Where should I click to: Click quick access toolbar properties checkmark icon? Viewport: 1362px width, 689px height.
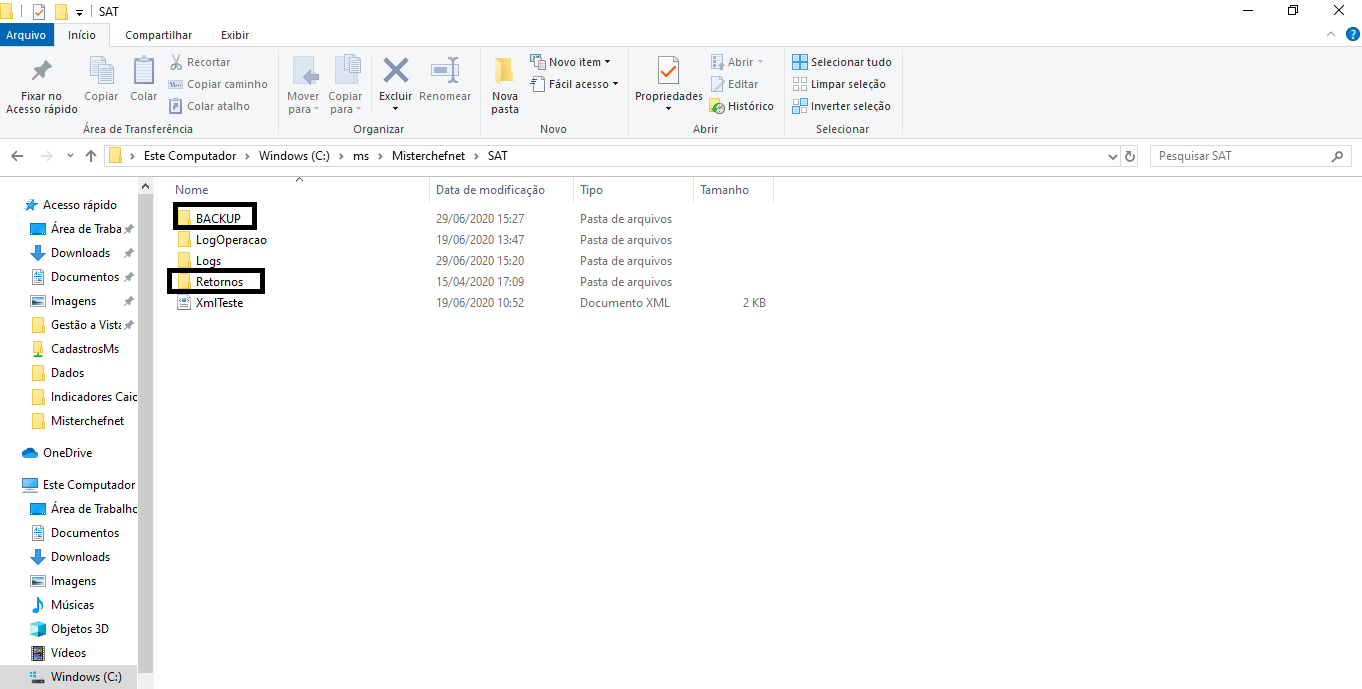(39, 11)
